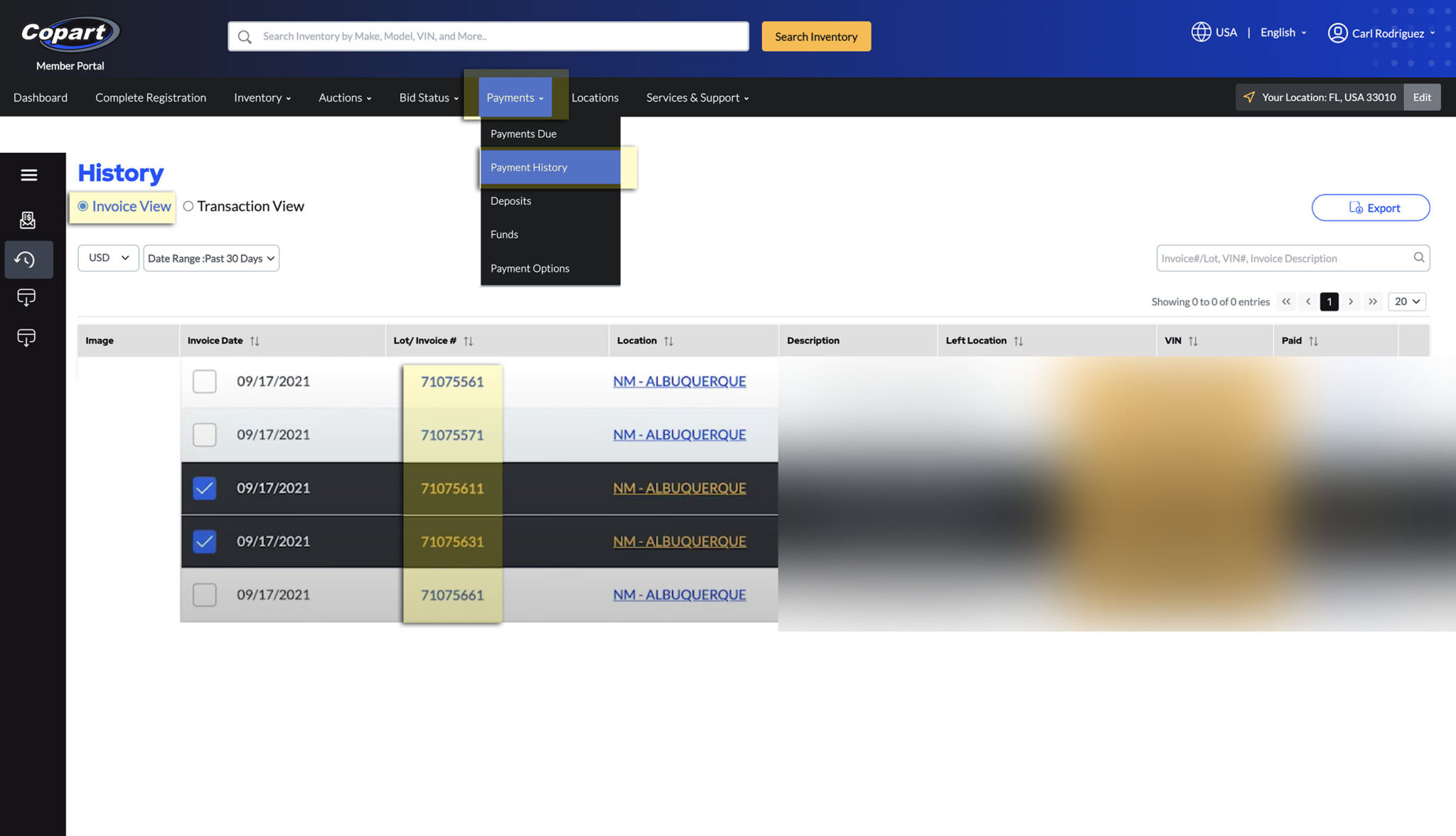Sort by Paid column arrows
Viewport: 1456px width, 836px height.
pyautogui.click(x=1314, y=341)
